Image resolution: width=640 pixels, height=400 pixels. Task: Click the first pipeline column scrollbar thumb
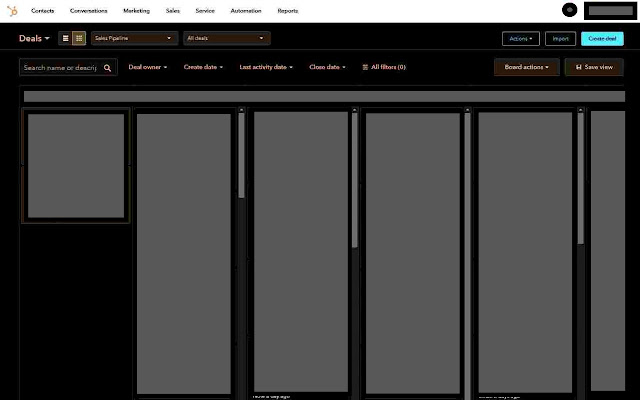tap(241, 156)
